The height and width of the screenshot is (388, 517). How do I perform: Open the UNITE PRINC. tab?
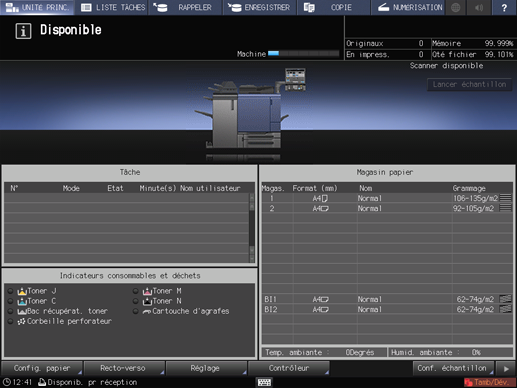(37, 7)
